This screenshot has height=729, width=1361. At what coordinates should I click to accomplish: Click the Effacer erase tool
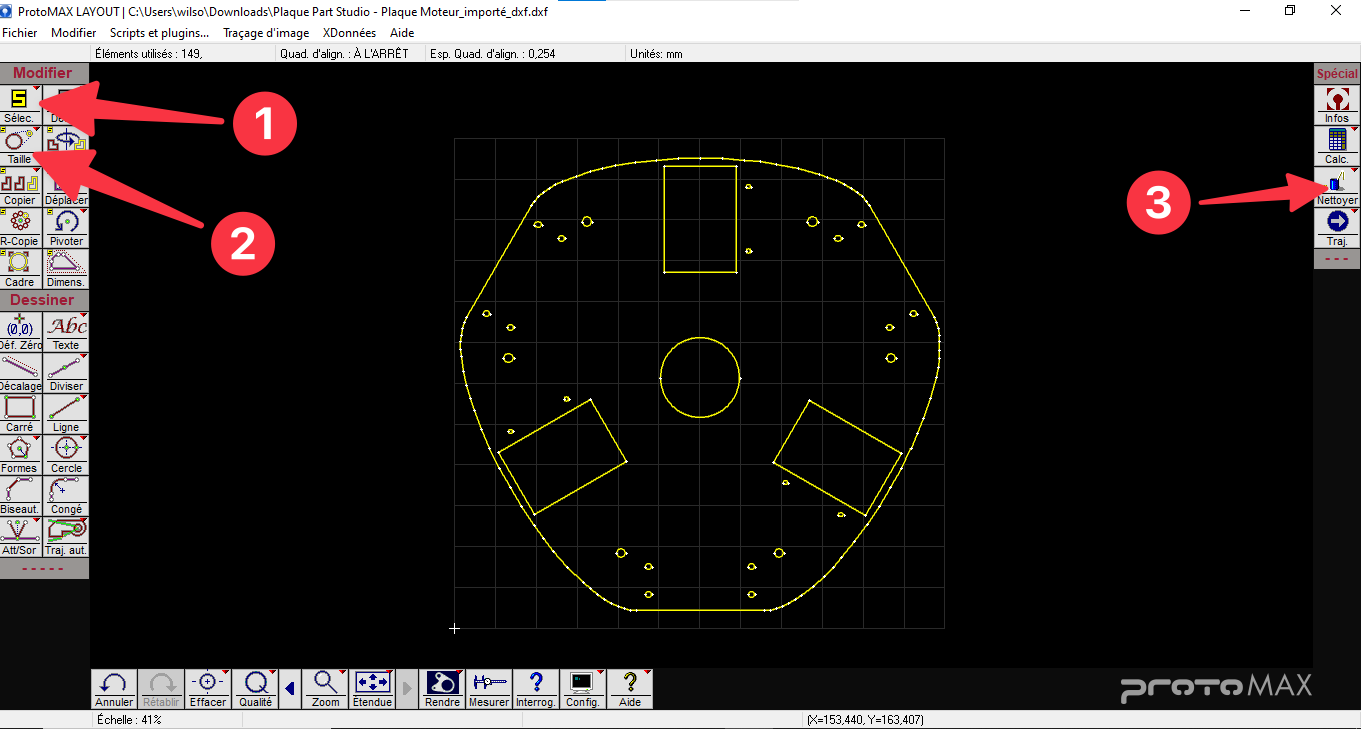pos(208,689)
